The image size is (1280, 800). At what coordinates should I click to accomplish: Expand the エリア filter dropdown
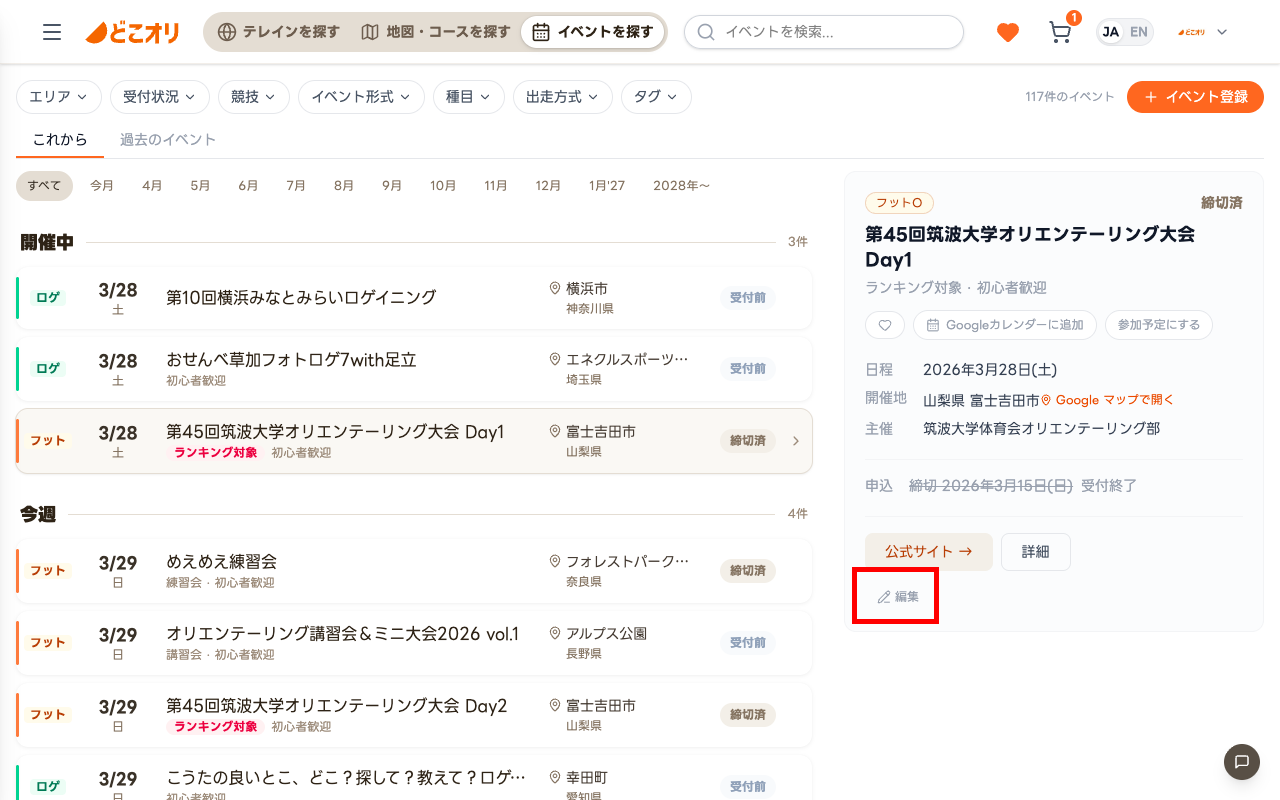pyautogui.click(x=59, y=97)
